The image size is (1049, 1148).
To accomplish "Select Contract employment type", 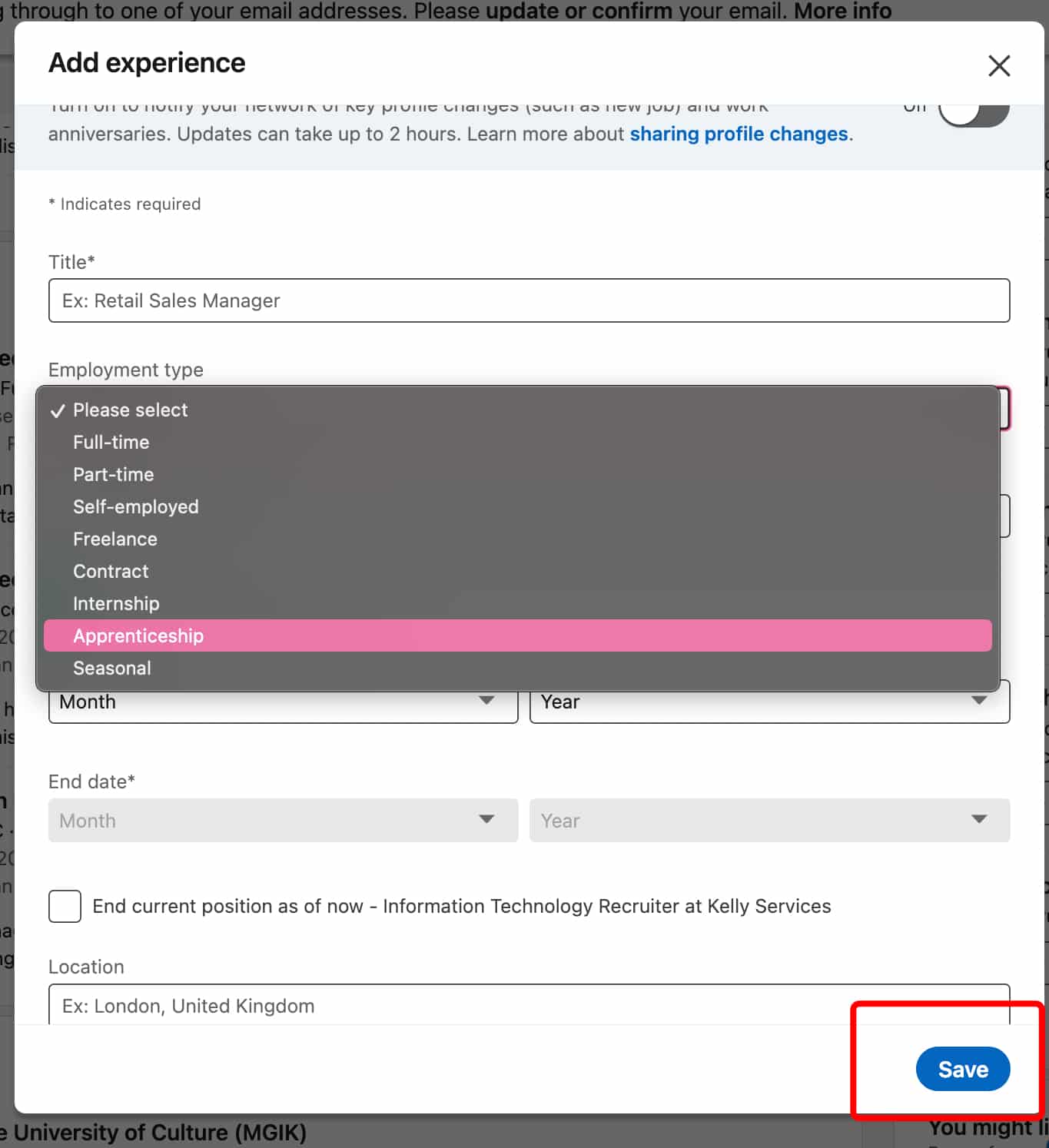I will tap(111, 571).
